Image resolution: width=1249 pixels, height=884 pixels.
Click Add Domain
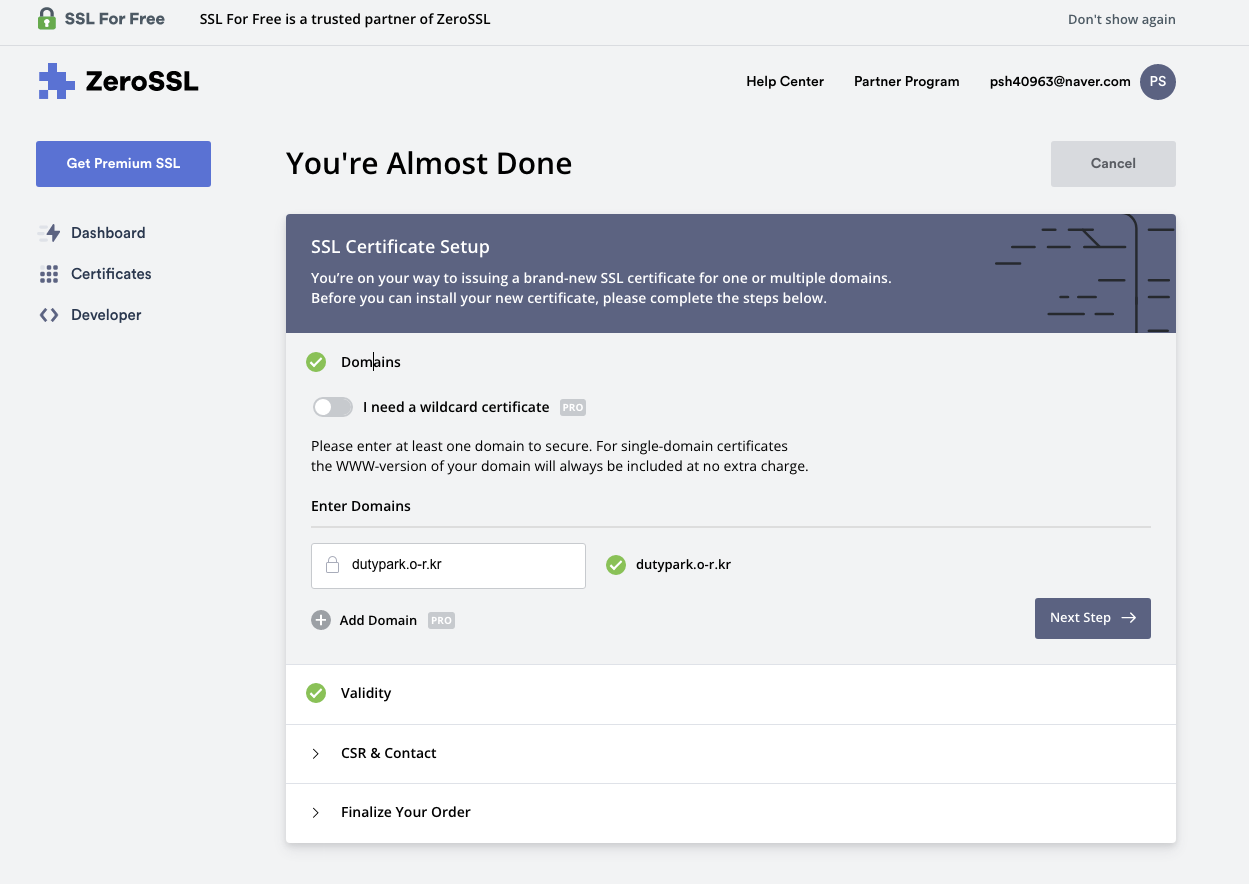pos(378,620)
